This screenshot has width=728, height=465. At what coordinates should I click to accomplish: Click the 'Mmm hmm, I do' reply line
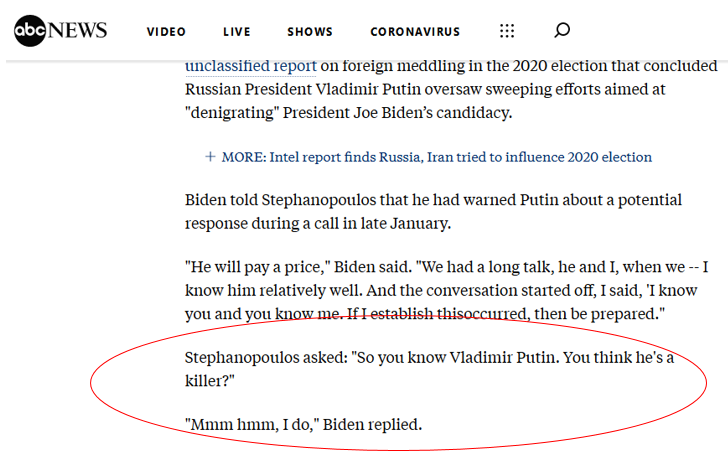click(303, 425)
